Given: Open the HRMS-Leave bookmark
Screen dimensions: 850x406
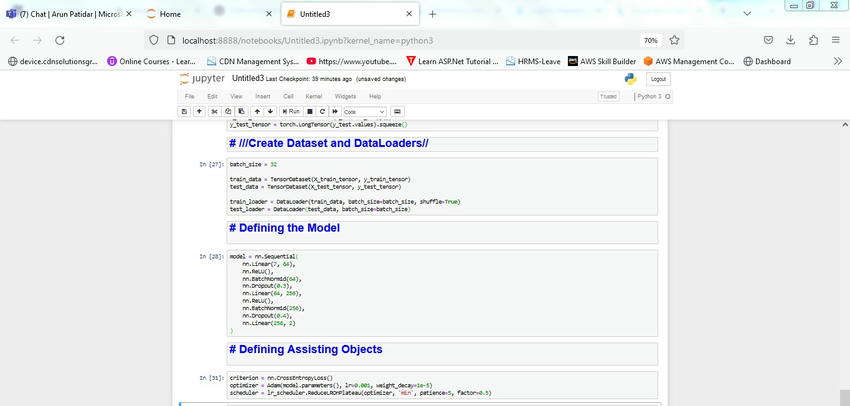Looking at the screenshot, I should pos(533,61).
